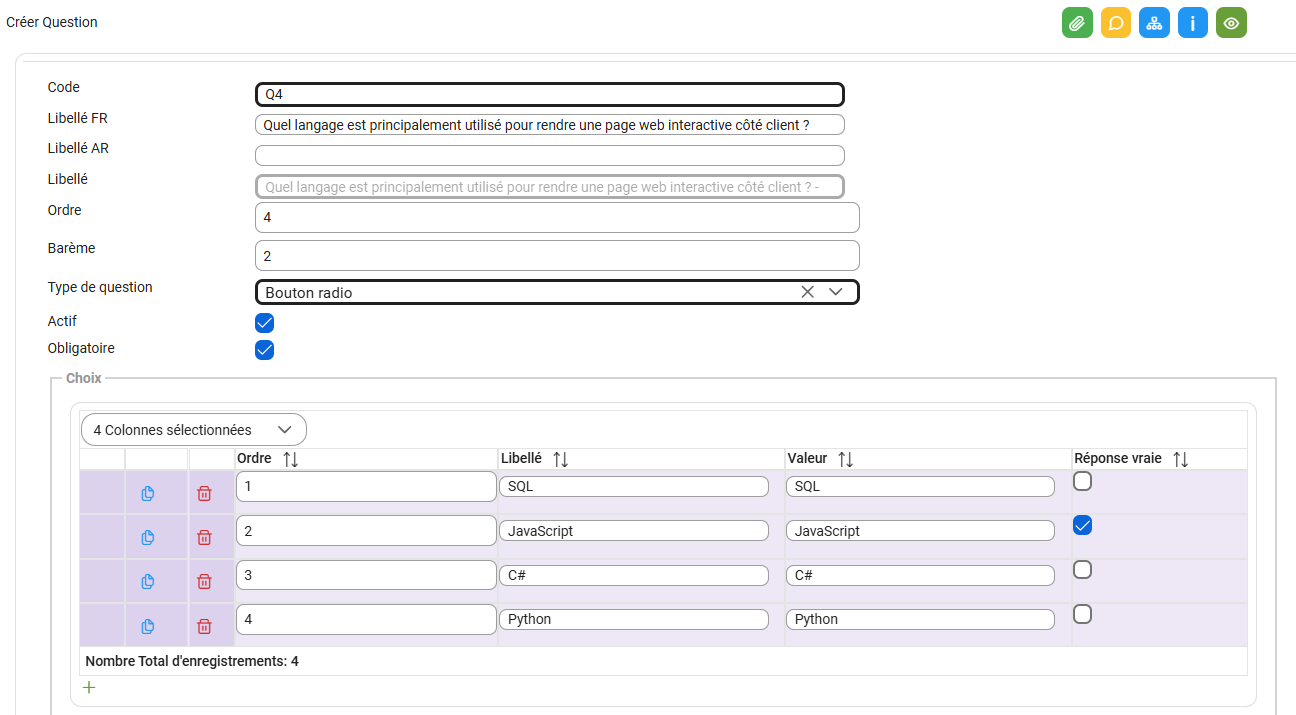Viewport: 1296px width, 715px height.
Task: Uncheck the Actif checkbox
Action: coord(265,323)
